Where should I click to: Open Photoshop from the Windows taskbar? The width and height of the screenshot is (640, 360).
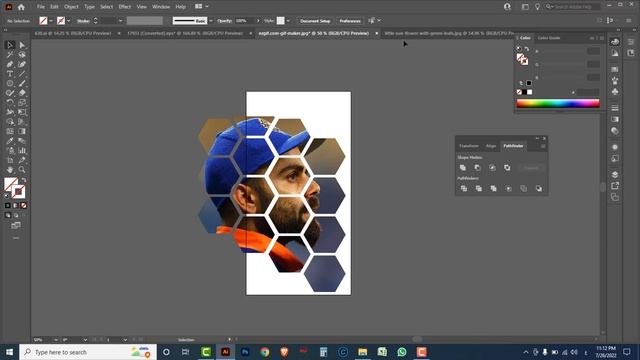coord(245,352)
